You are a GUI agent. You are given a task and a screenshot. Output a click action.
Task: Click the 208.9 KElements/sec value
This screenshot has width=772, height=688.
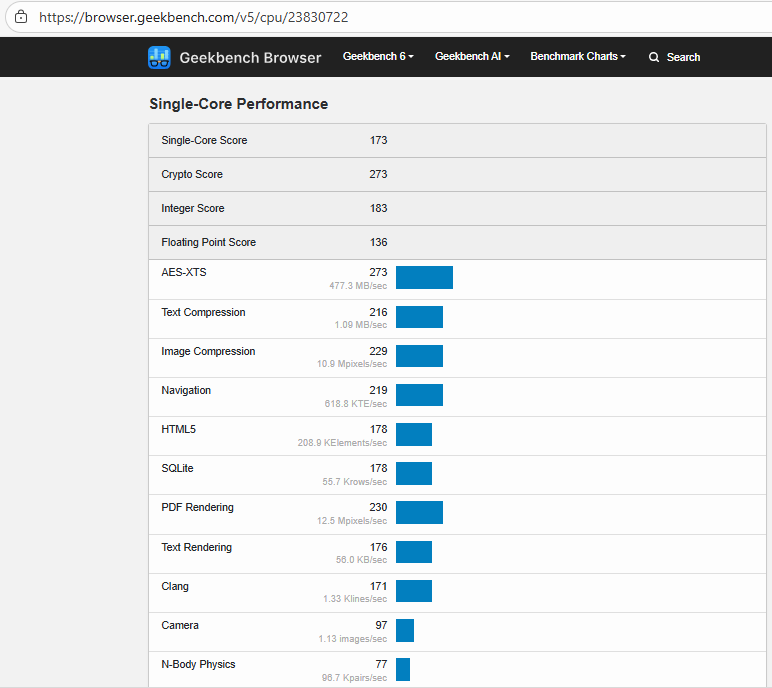click(x=342, y=443)
